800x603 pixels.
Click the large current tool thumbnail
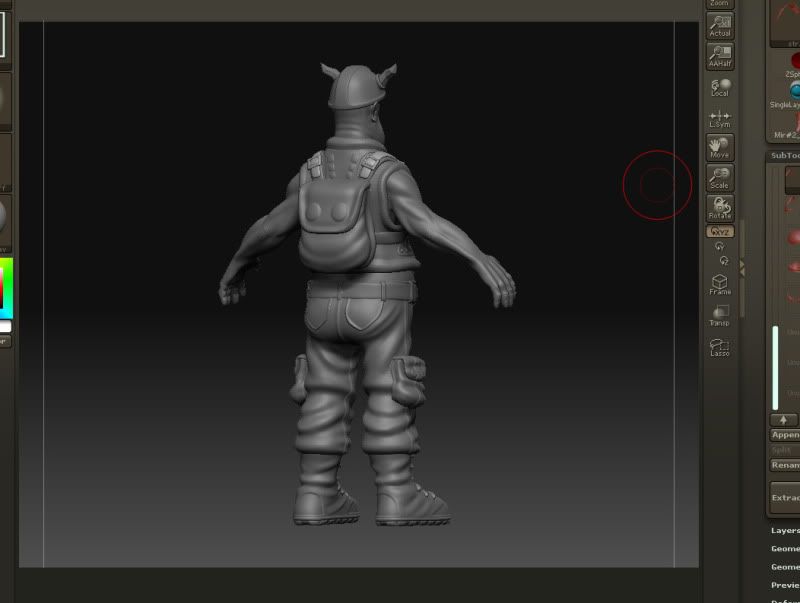tap(786, 22)
